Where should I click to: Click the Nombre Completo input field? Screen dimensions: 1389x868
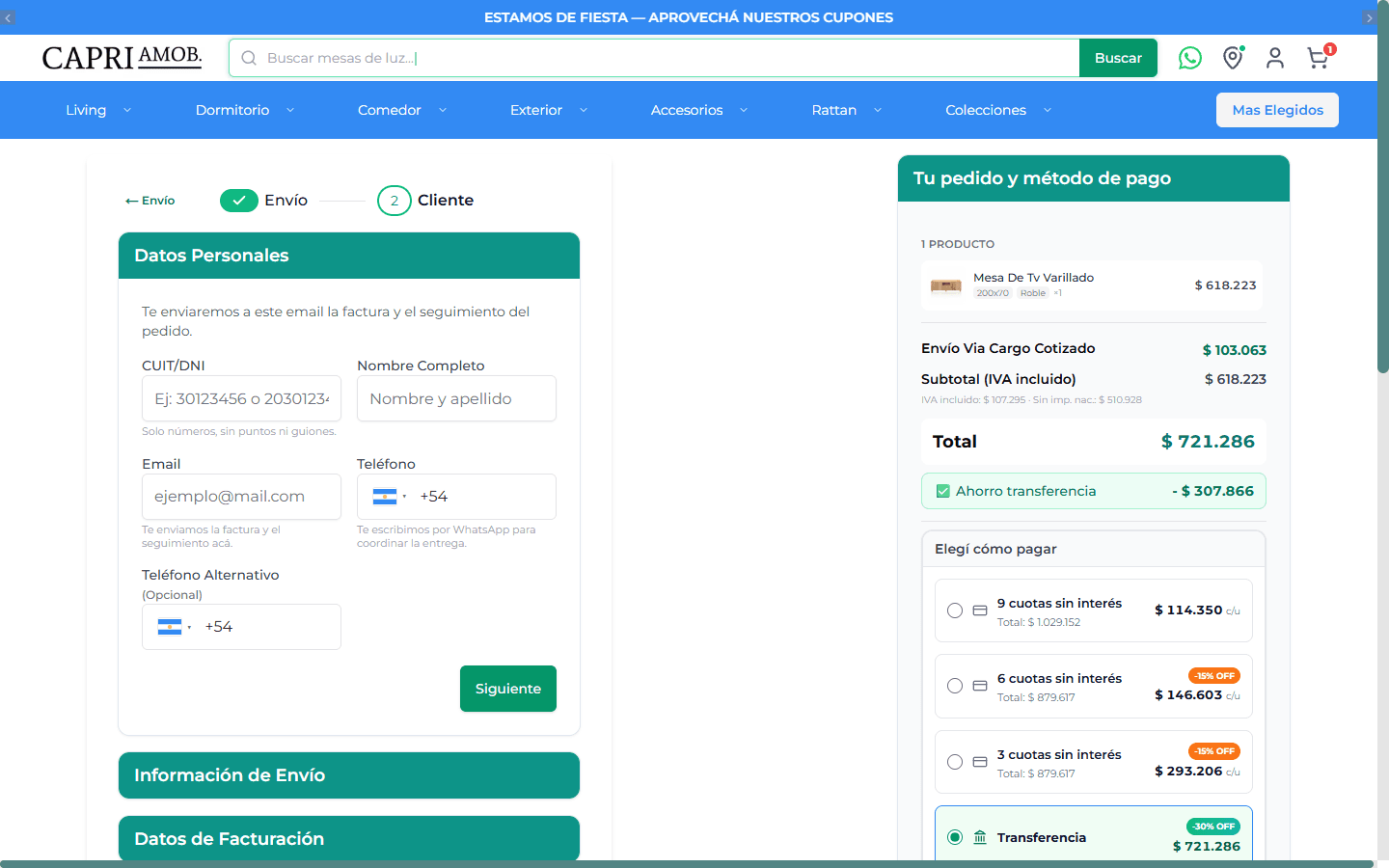click(456, 398)
